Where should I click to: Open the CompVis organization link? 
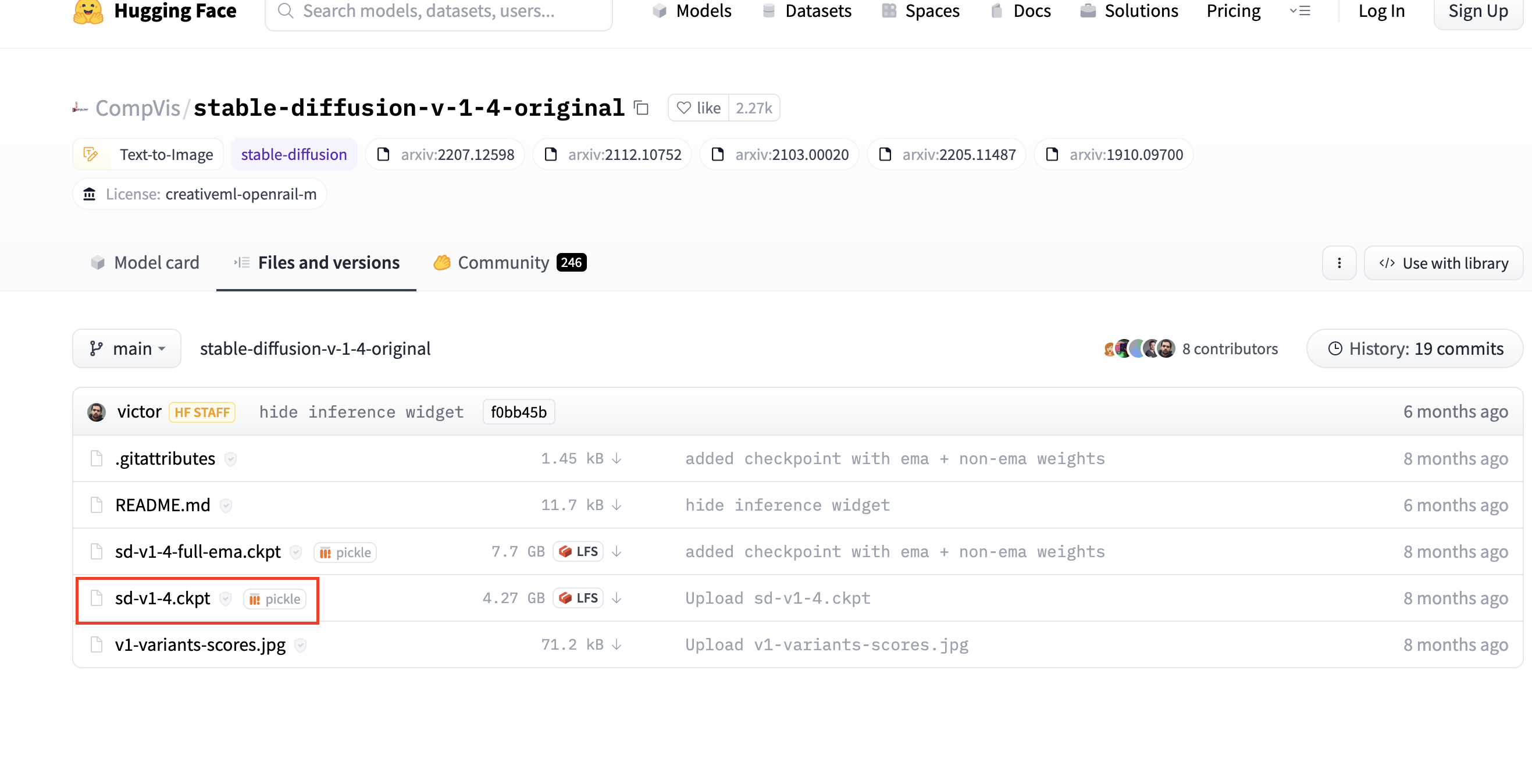(137, 108)
